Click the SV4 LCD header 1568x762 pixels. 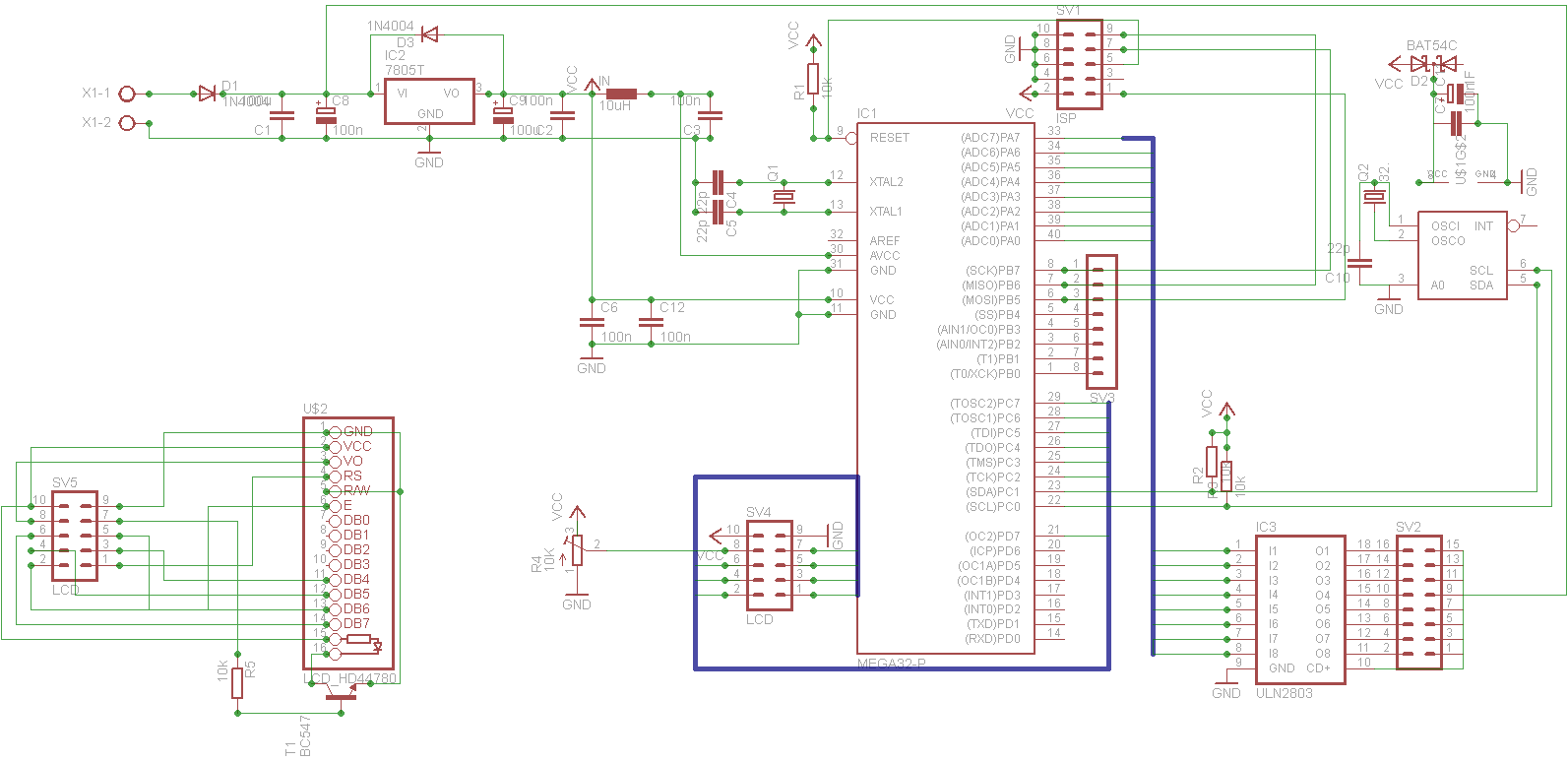click(x=770, y=566)
